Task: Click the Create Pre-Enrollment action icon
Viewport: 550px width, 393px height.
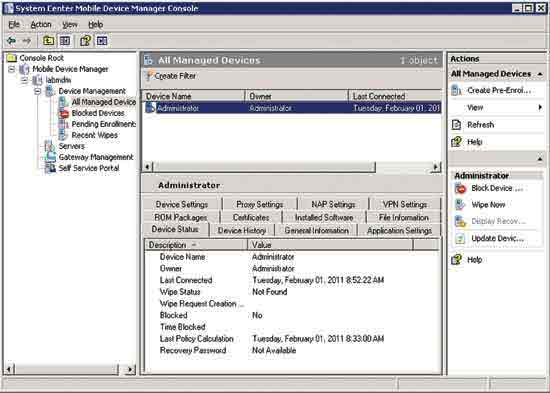Action: pos(456,91)
